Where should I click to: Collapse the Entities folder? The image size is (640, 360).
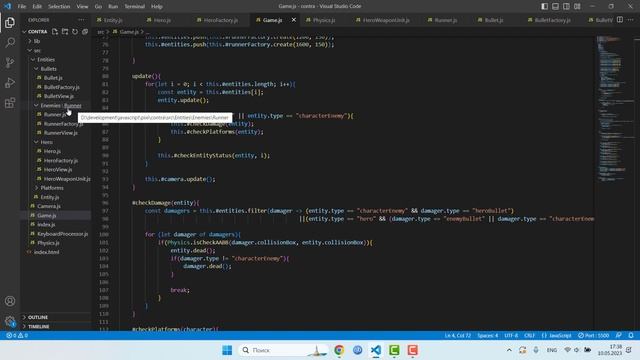pyautogui.click(x=46, y=60)
